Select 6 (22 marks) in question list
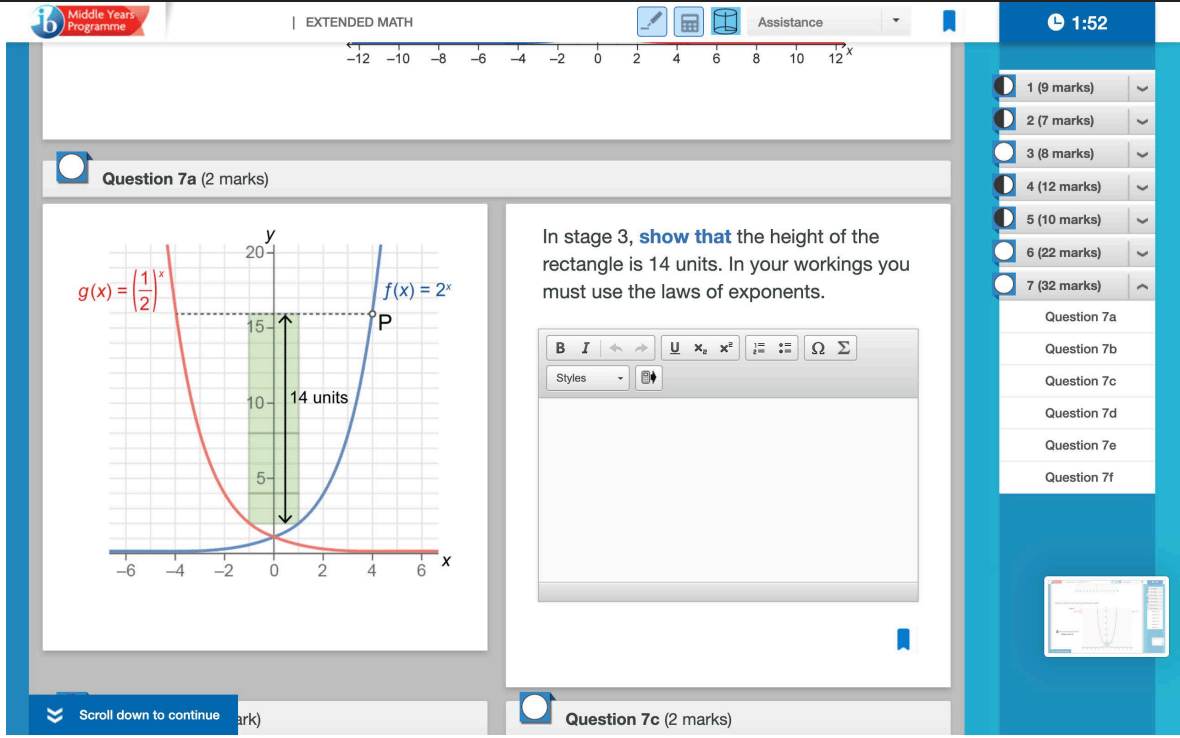 [x=1063, y=253]
